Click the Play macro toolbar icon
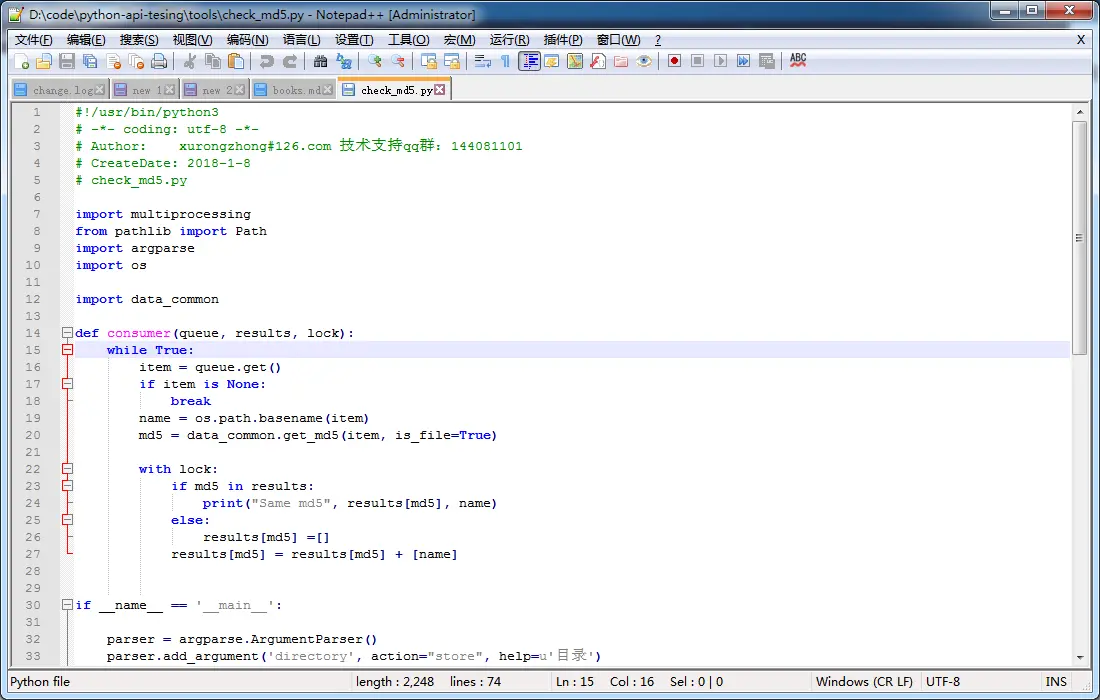Screen dimensions: 1100x700 tap(720, 62)
